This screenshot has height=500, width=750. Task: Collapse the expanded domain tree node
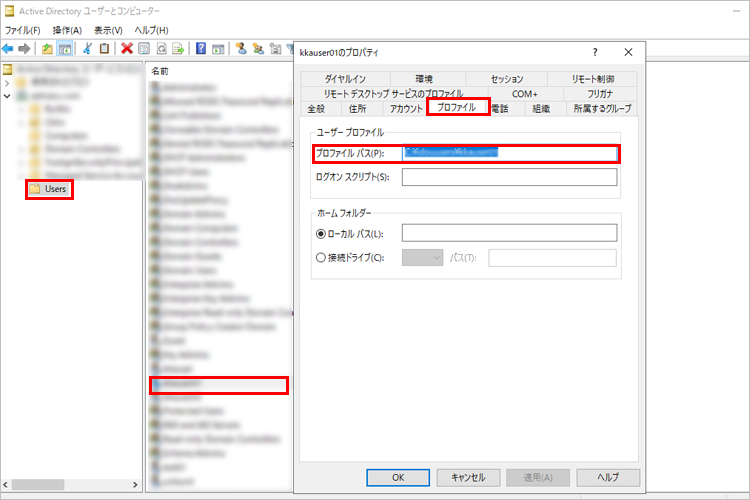click(x=8, y=96)
